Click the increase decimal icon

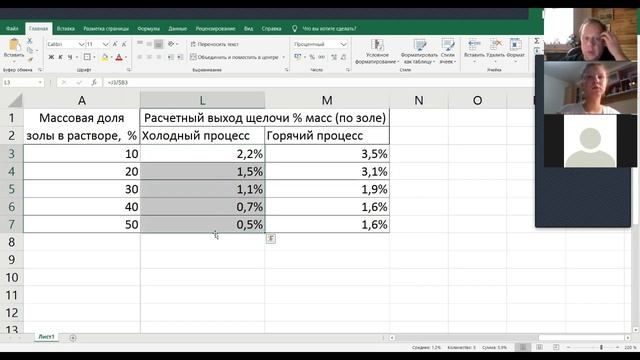pos(334,57)
